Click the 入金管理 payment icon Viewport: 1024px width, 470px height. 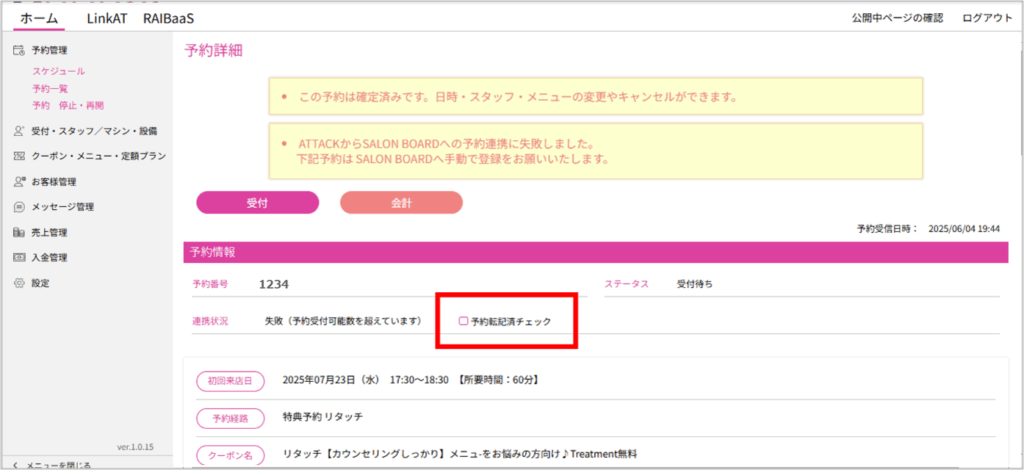tap(19, 258)
